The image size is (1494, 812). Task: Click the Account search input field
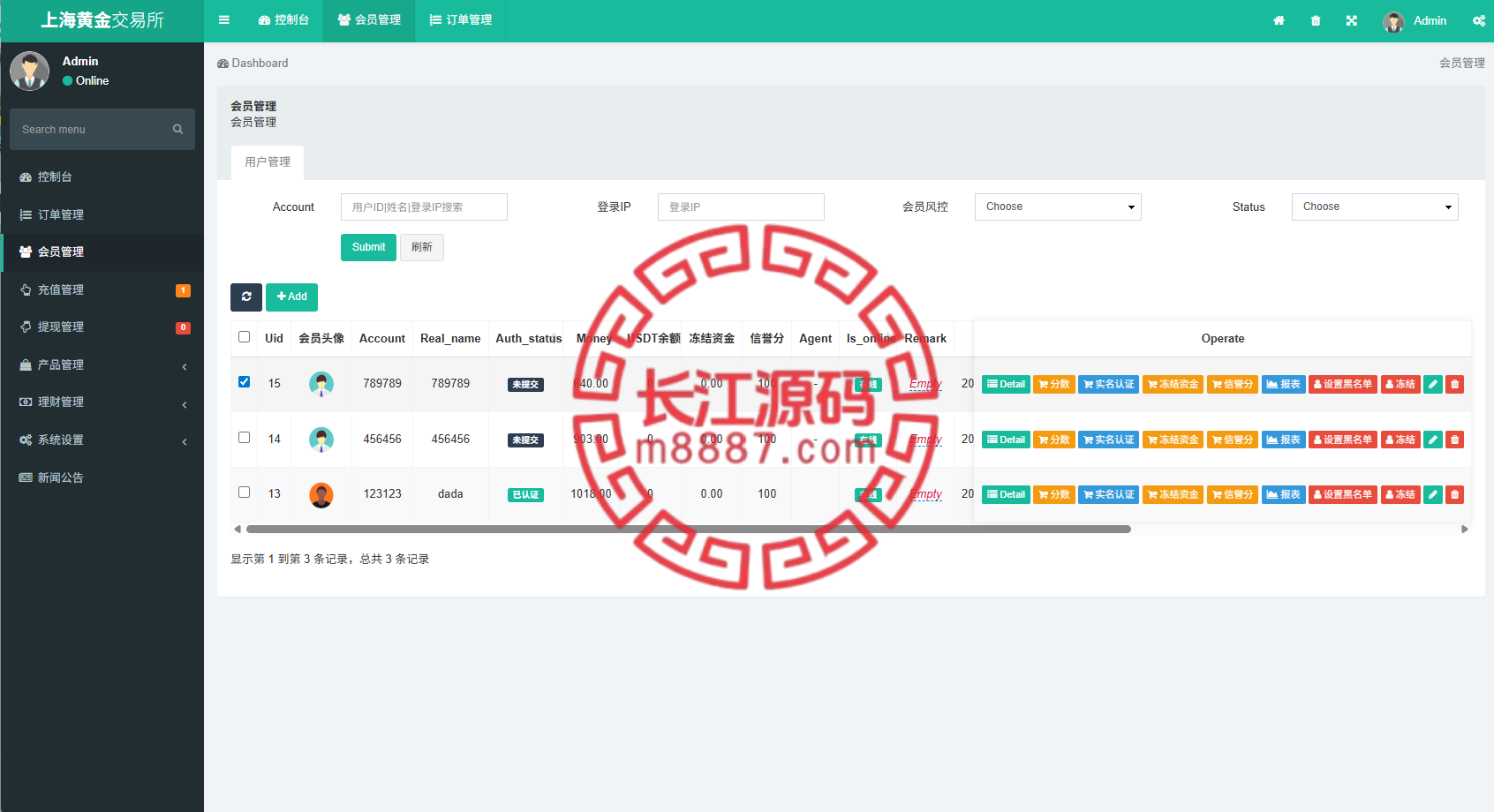tap(424, 207)
